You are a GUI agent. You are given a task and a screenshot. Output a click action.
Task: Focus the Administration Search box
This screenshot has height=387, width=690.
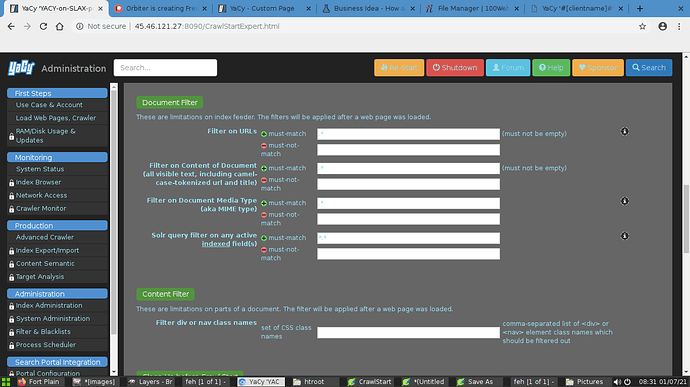coord(165,68)
